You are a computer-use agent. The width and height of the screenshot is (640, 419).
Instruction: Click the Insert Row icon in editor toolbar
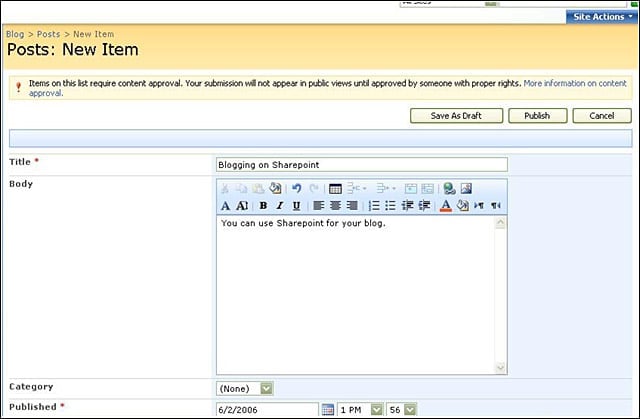357,188
